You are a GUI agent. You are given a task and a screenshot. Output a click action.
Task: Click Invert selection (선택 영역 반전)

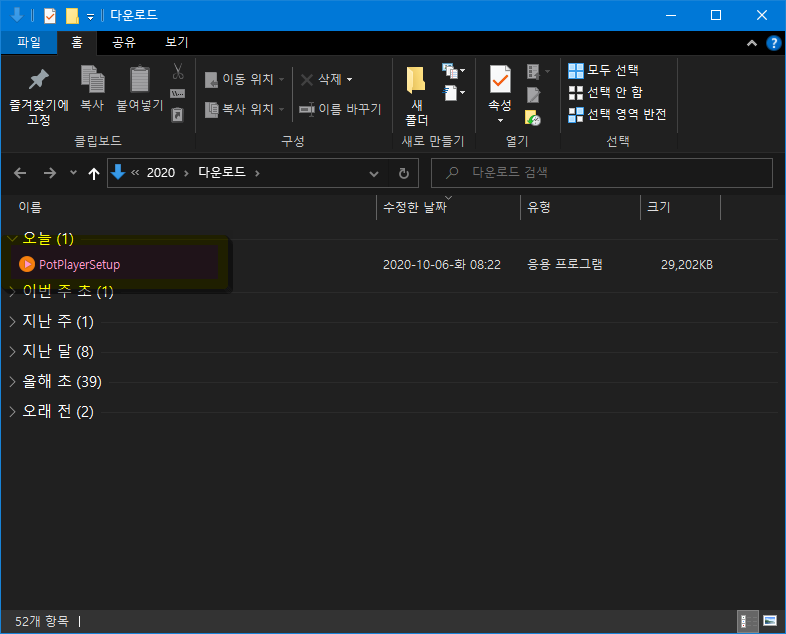point(617,114)
